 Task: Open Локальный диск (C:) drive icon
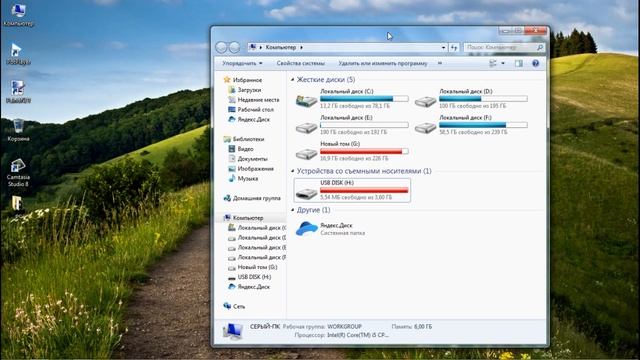(x=307, y=101)
